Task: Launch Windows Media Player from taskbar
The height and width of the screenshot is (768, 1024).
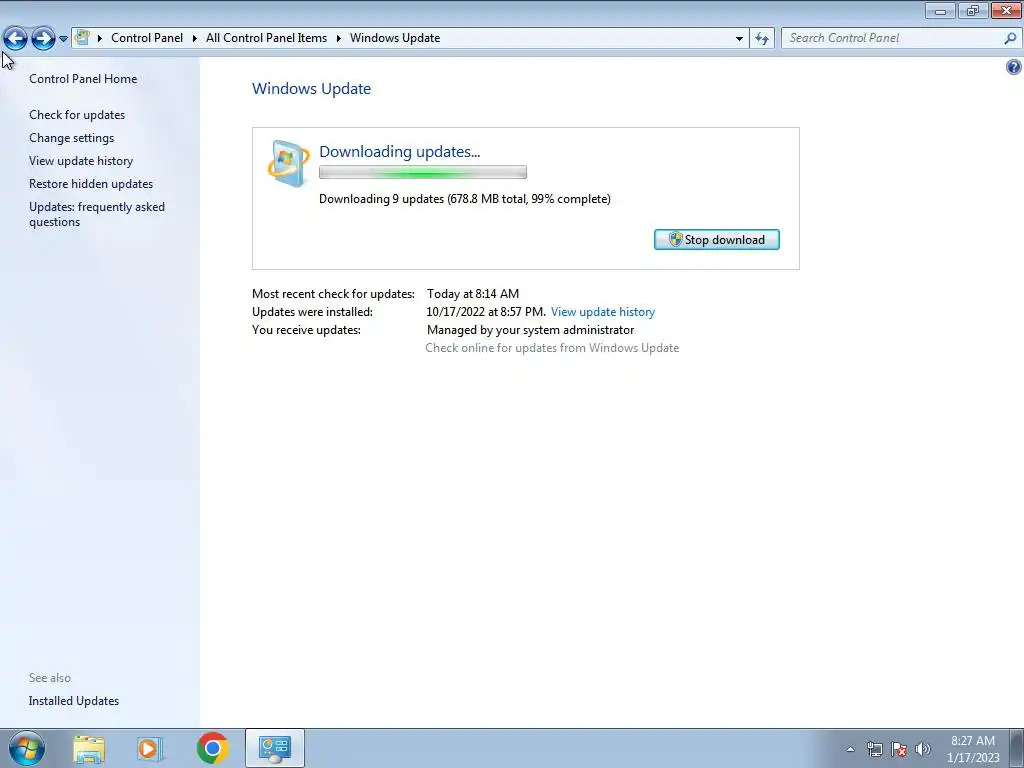Action: point(150,748)
